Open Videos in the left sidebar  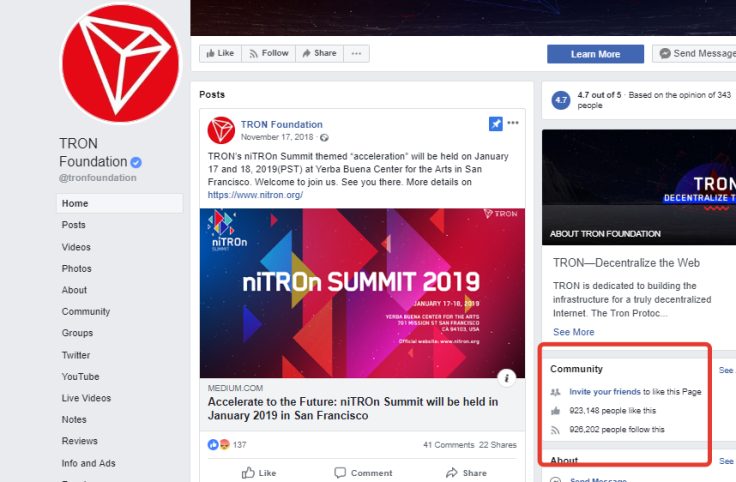(76, 247)
